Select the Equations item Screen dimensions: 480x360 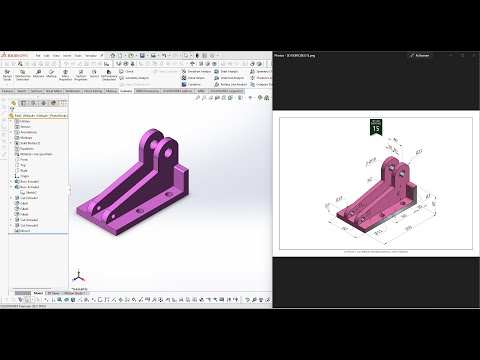pos(24,149)
